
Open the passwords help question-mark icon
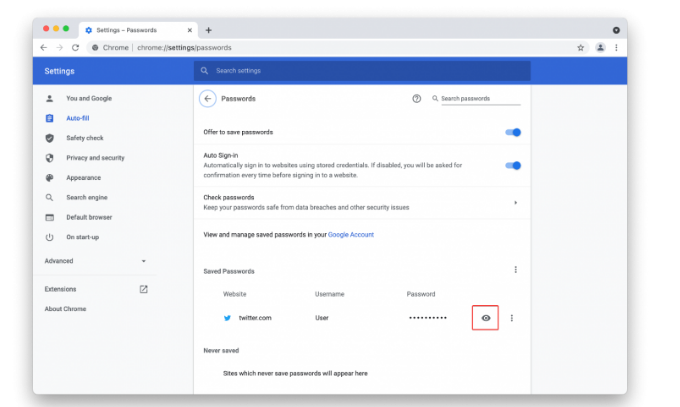tap(416, 99)
